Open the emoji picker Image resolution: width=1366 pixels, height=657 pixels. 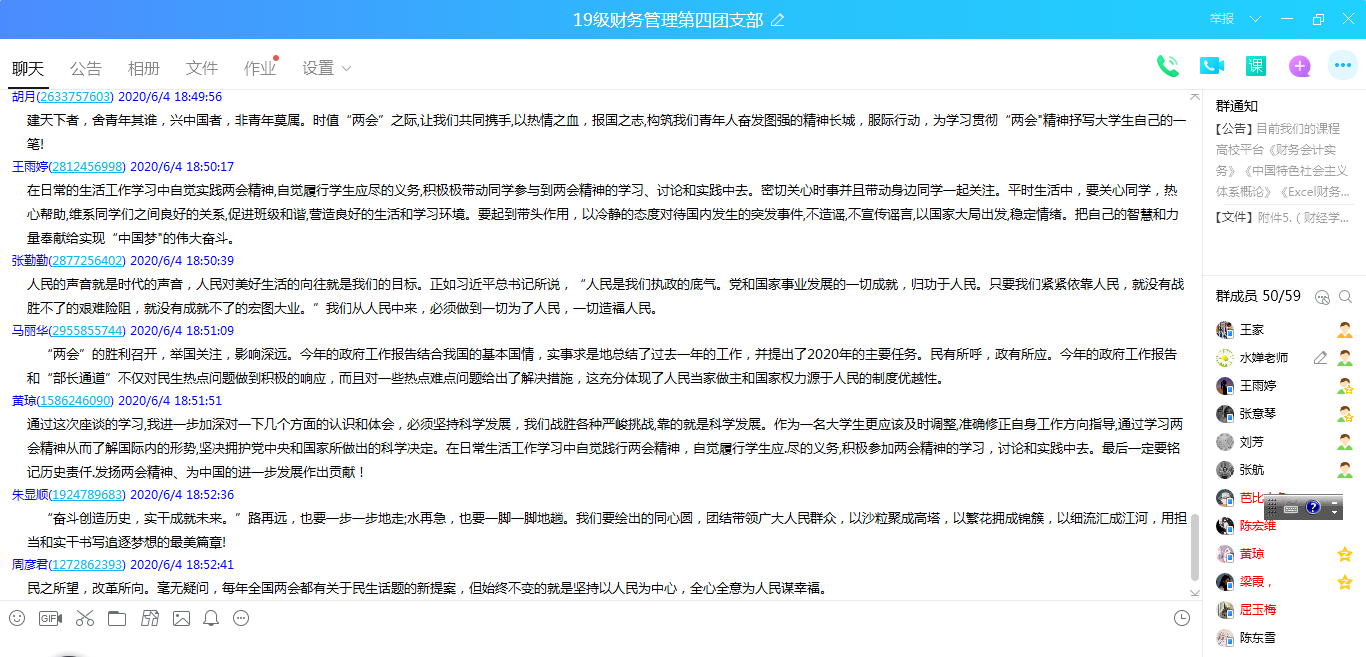click(x=17, y=618)
